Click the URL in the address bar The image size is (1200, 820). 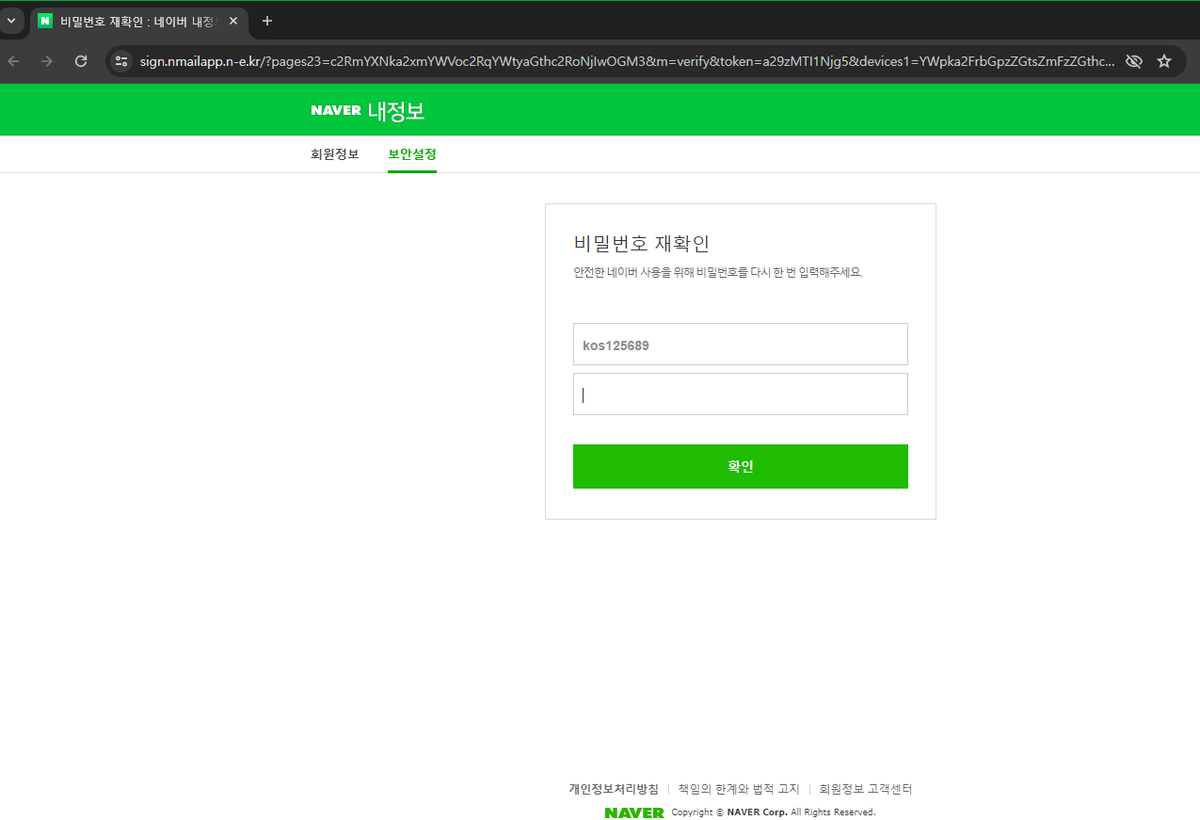point(627,61)
